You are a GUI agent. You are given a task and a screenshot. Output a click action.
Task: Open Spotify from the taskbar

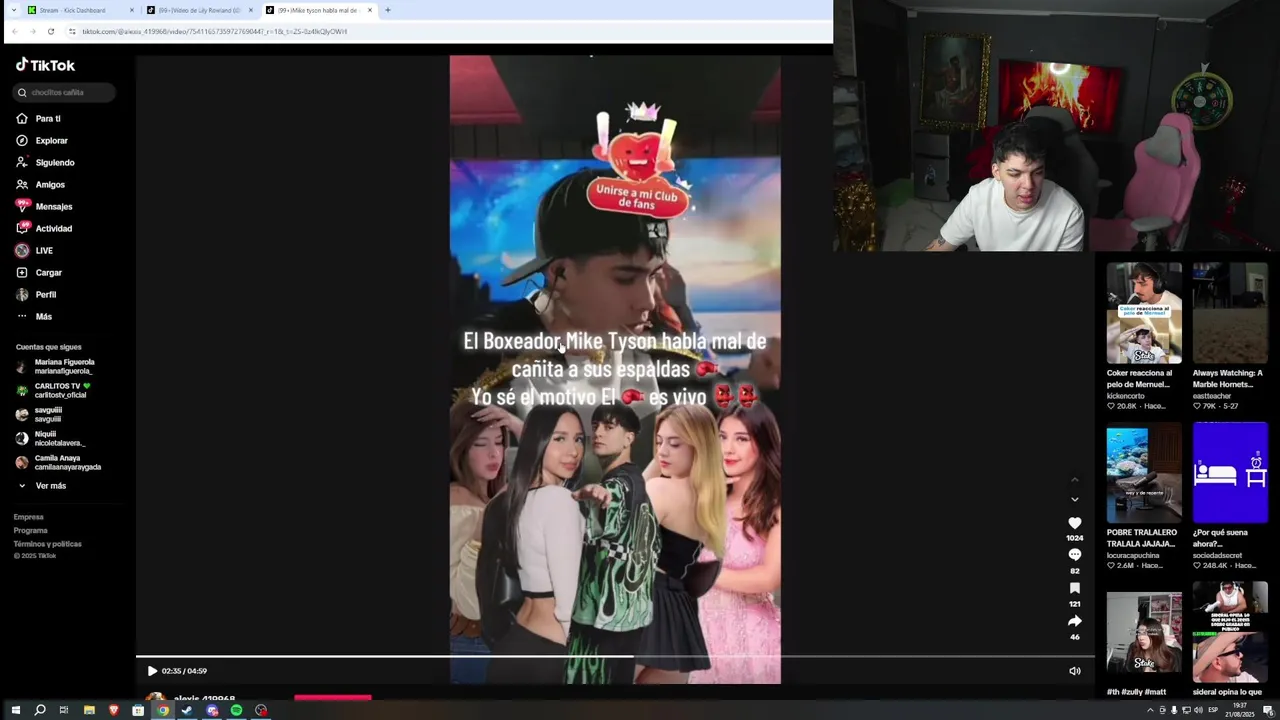[x=236, y=710]
